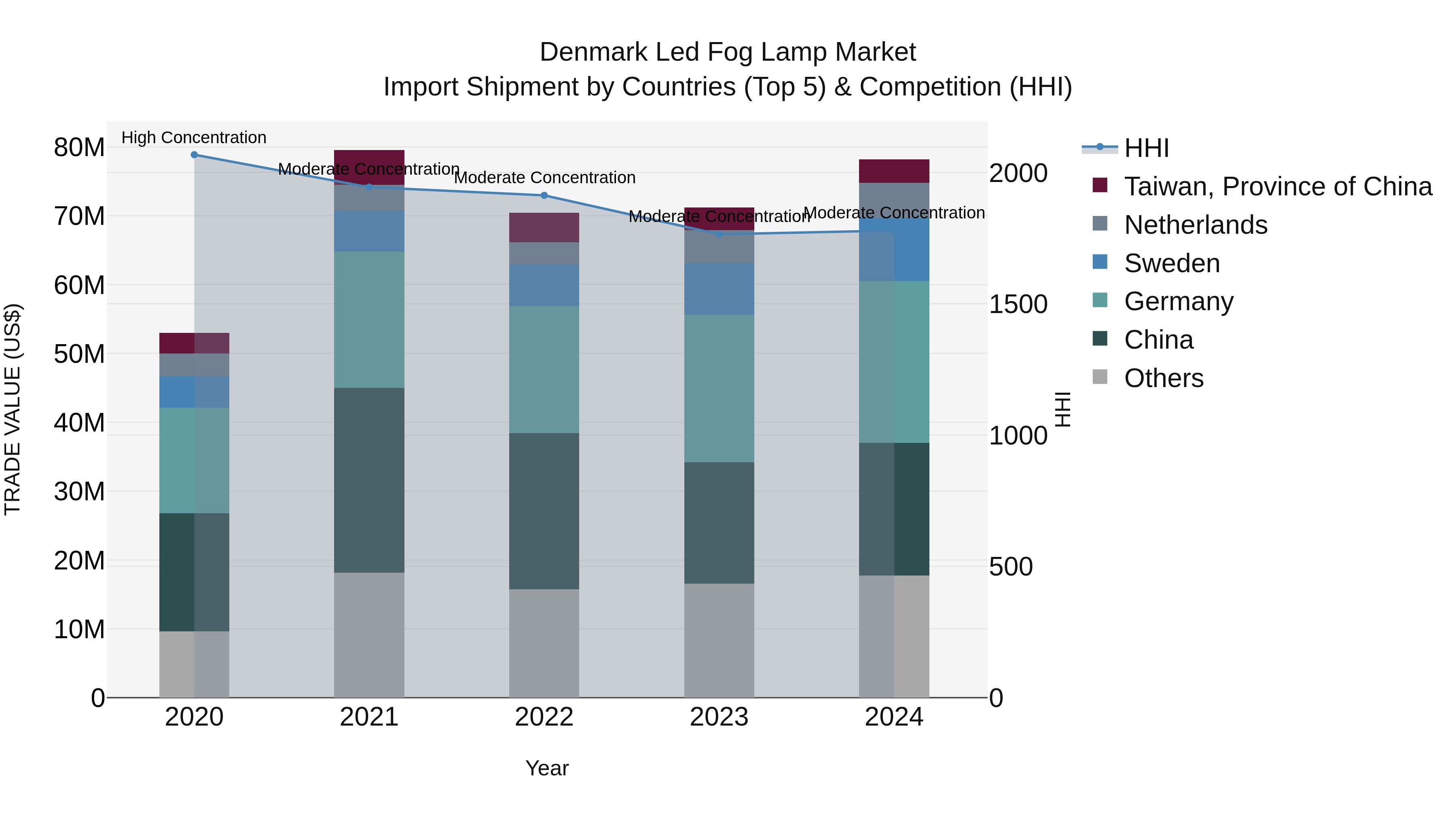1456x819 pixels.
Task: Click the HHI line marker for 2023
Action: [720, 234]
